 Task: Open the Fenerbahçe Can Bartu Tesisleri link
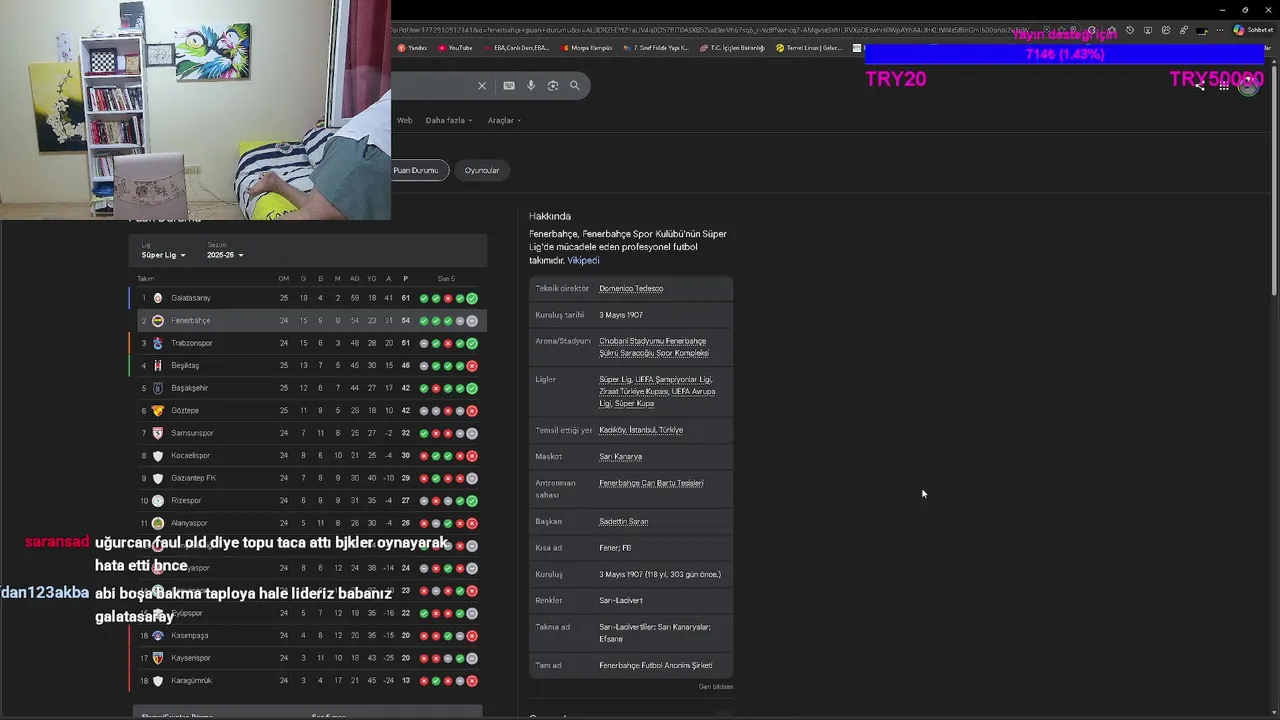tap(651, 483)
